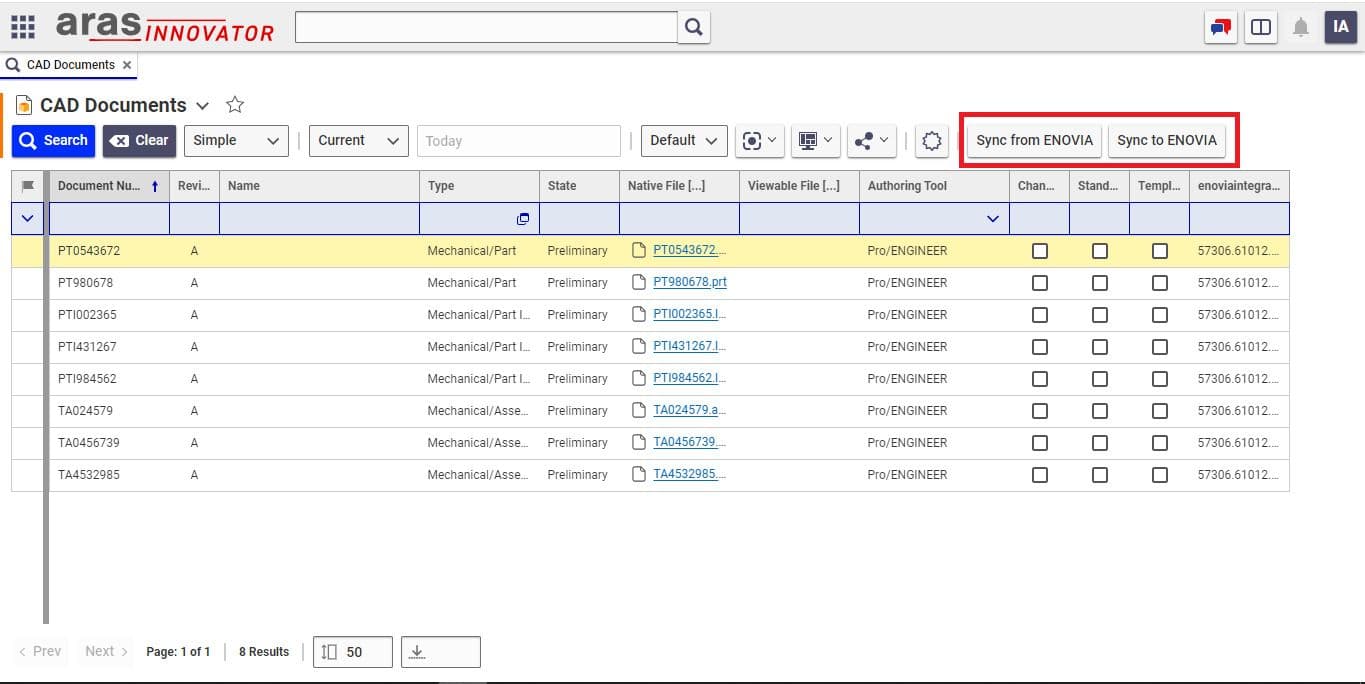Click the dashed-circle settings icon

tap(931, 141)
